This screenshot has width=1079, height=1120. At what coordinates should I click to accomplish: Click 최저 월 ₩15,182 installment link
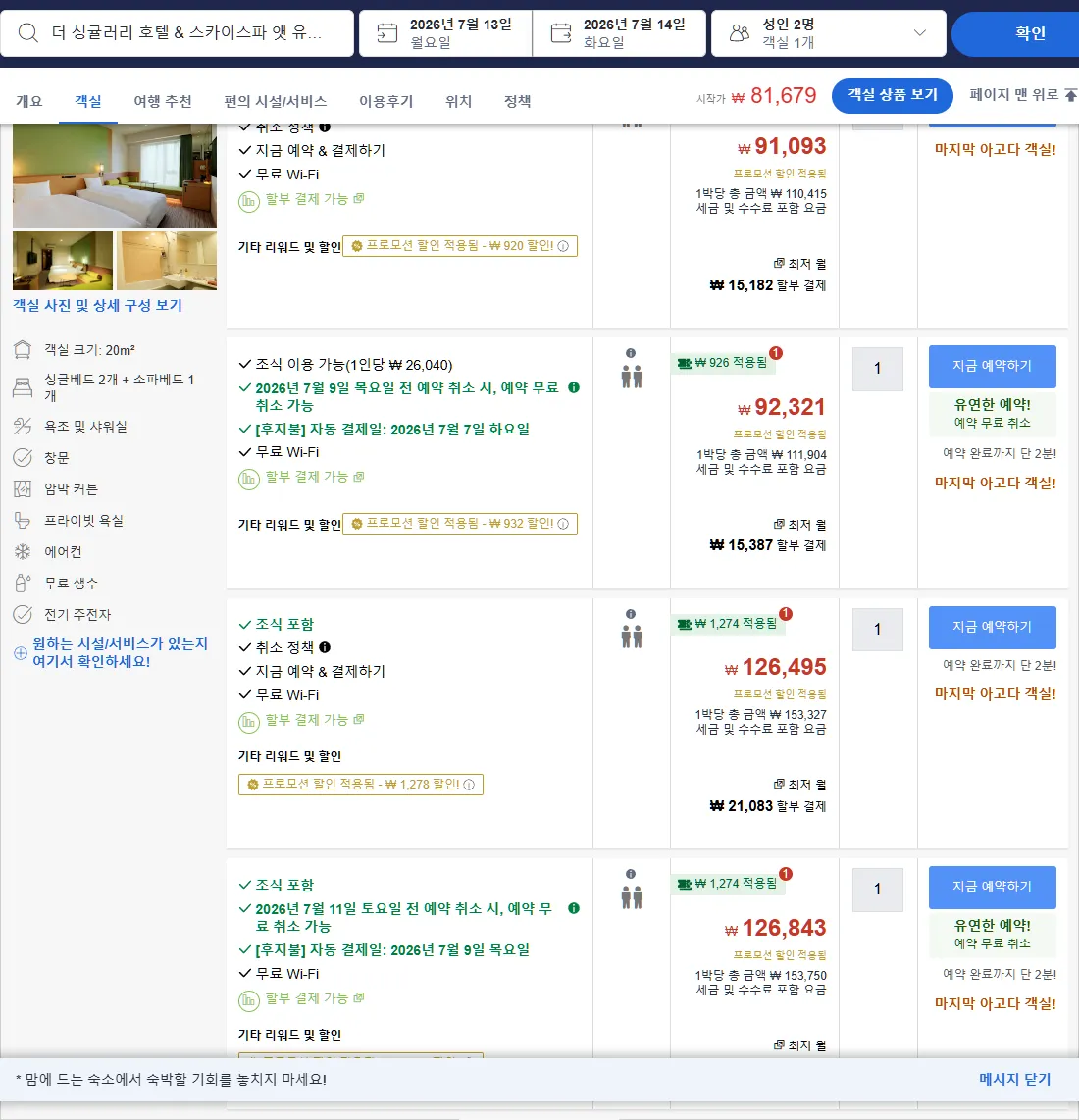767,275
